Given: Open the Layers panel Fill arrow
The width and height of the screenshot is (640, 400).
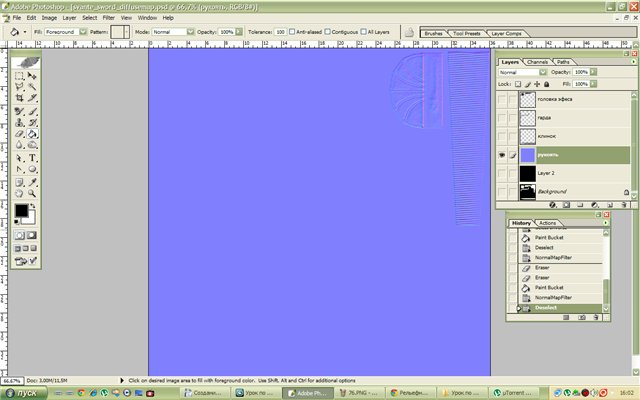Looking at the screenshot, I should coord(593,84).
